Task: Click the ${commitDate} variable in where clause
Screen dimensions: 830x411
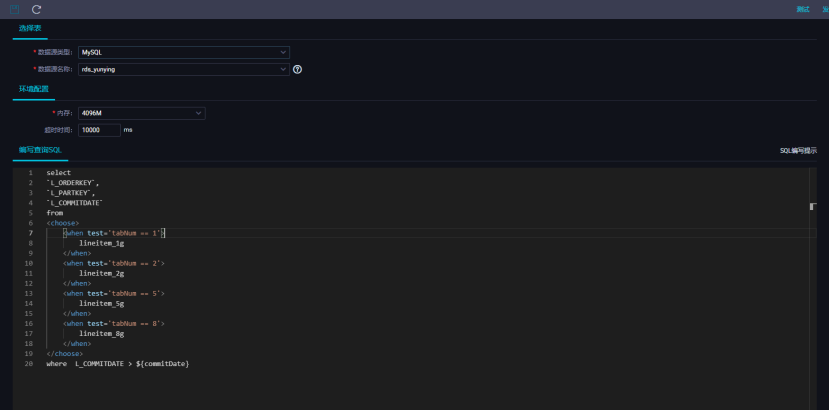Action: pos(163,364)
